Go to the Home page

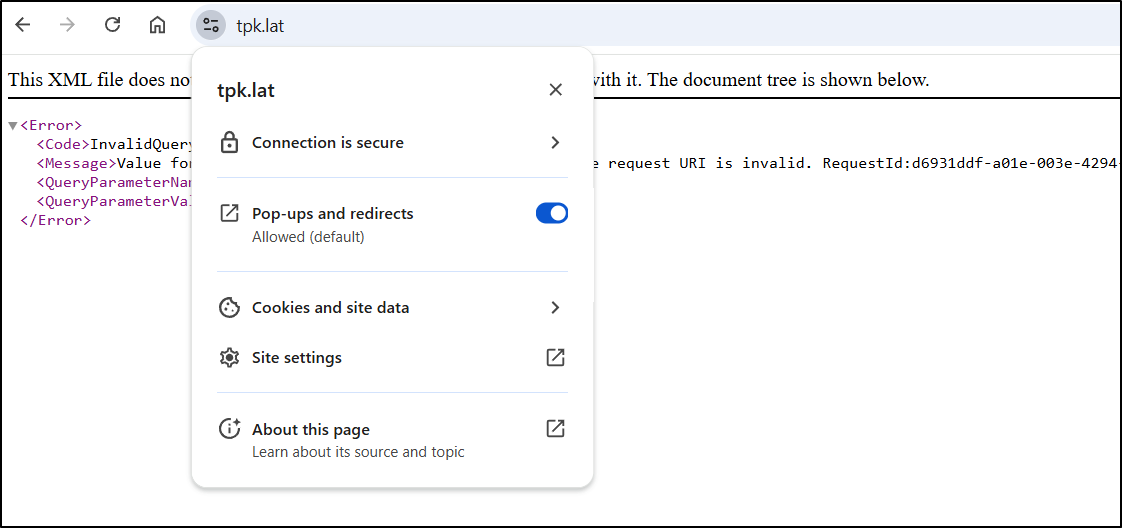(157, 25)
